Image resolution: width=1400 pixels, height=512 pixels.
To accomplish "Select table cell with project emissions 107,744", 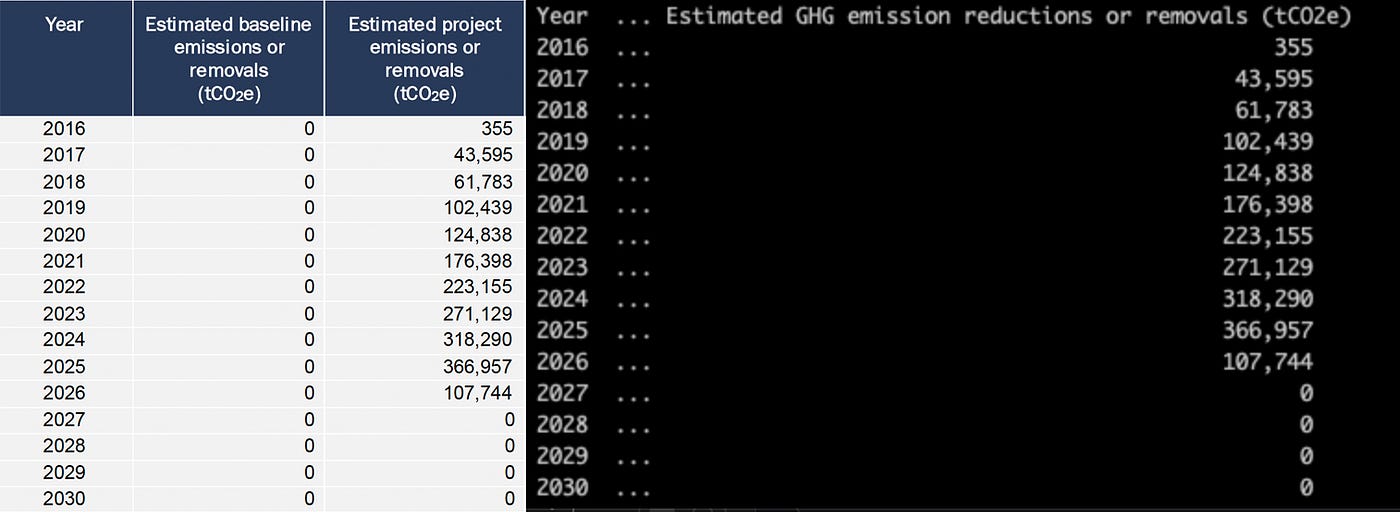I will 478,393.
